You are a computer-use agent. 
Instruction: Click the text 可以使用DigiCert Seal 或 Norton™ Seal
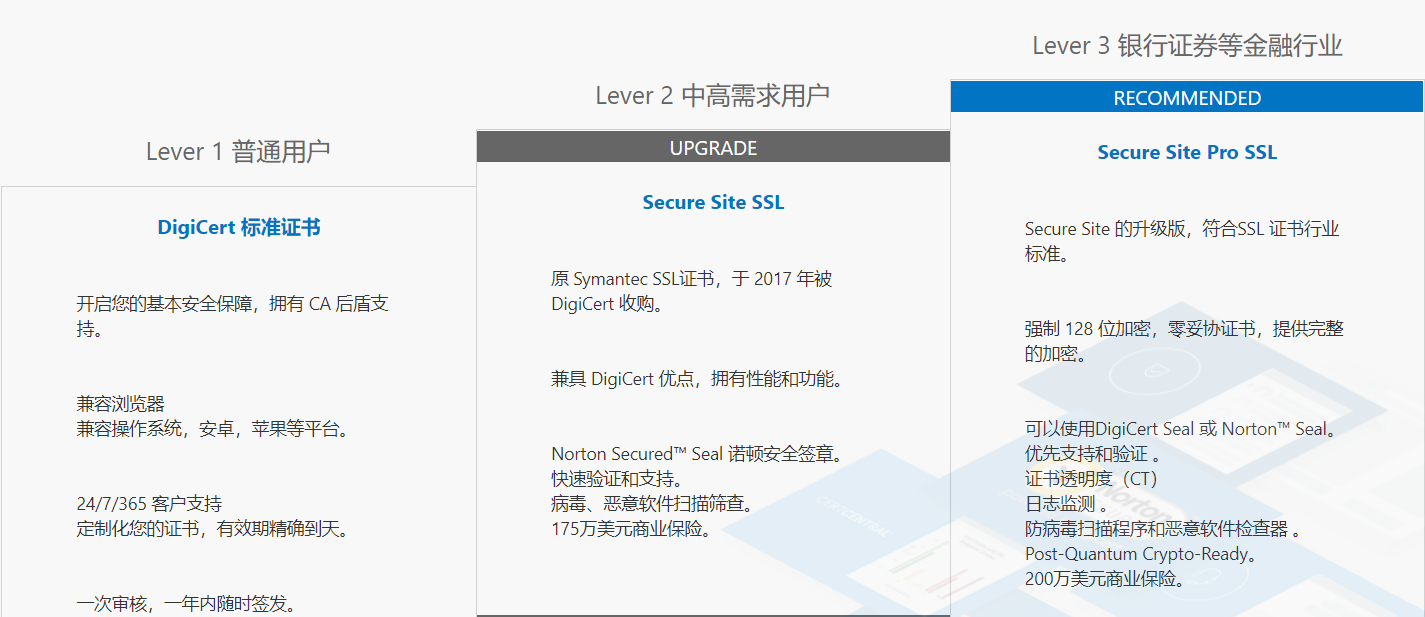point(1179,429)
